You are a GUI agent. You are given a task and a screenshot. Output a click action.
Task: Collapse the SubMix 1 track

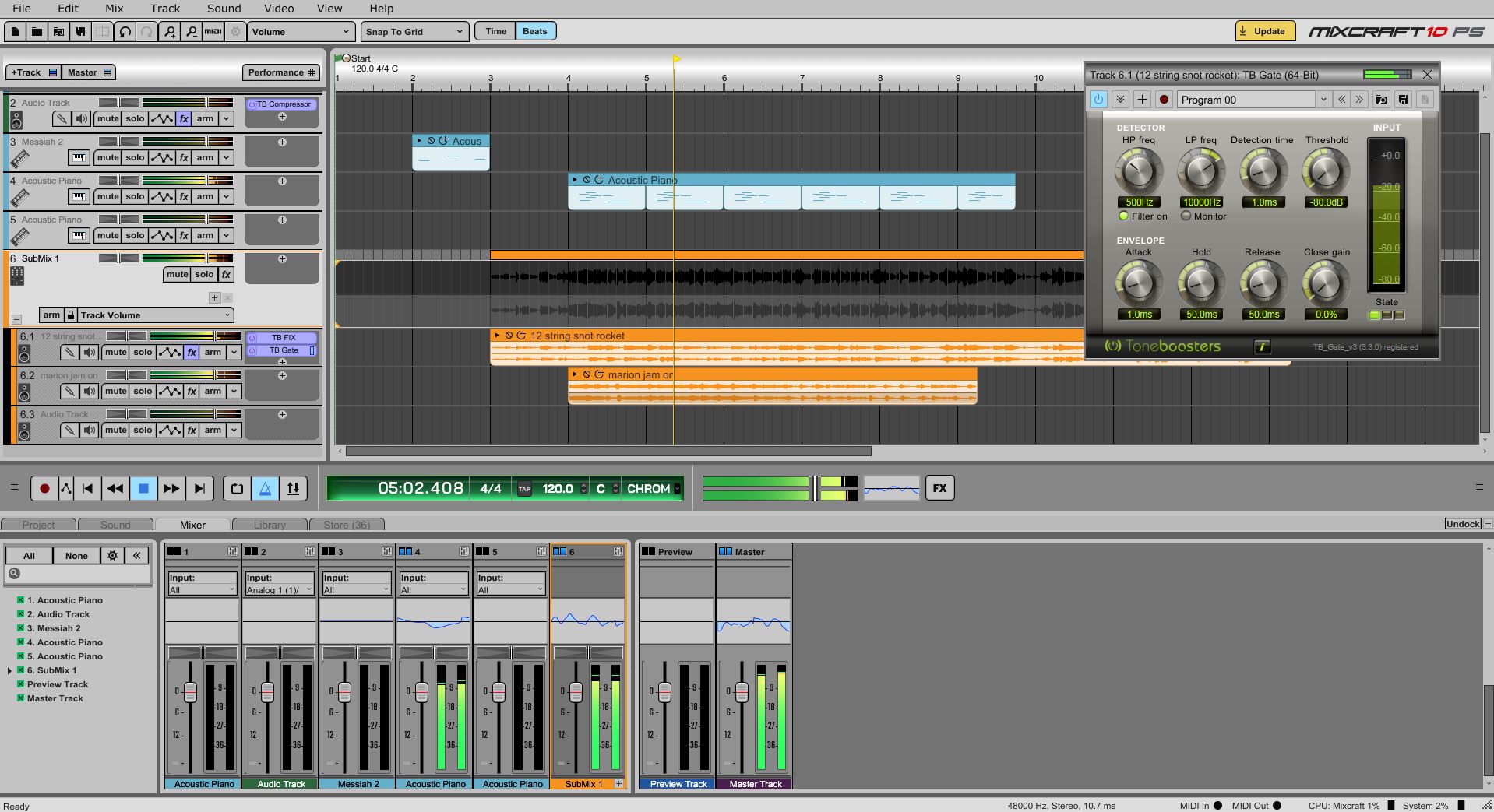click(x=16, y=319)
